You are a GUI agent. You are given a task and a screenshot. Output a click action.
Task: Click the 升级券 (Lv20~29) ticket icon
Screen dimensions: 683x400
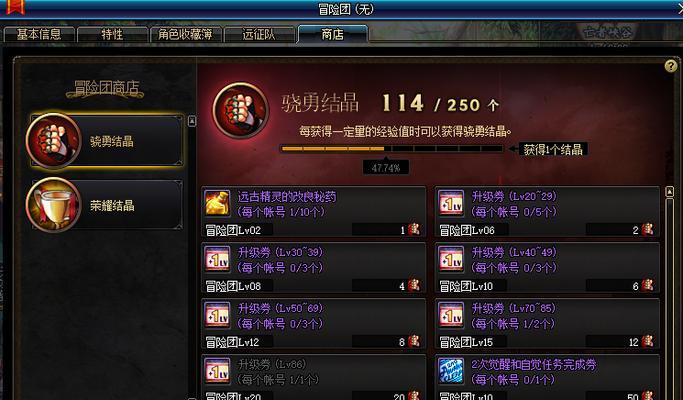tap(451, 203)
